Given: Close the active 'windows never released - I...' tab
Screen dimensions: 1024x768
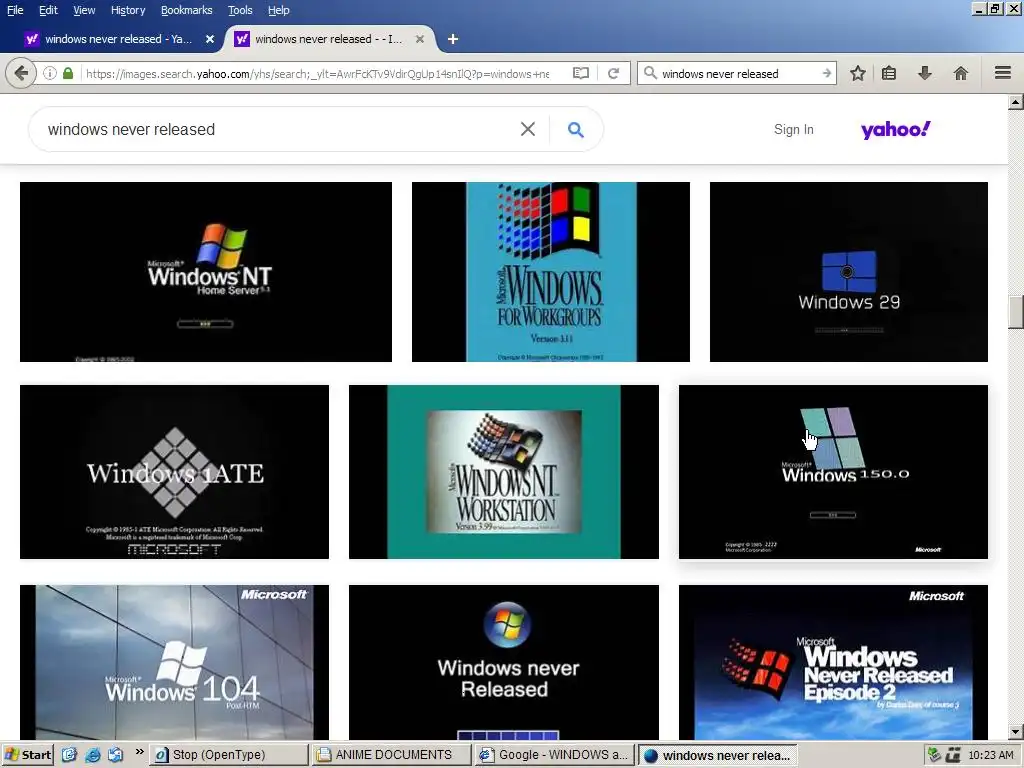Looking at the screenshot, I should pos(420,39).
